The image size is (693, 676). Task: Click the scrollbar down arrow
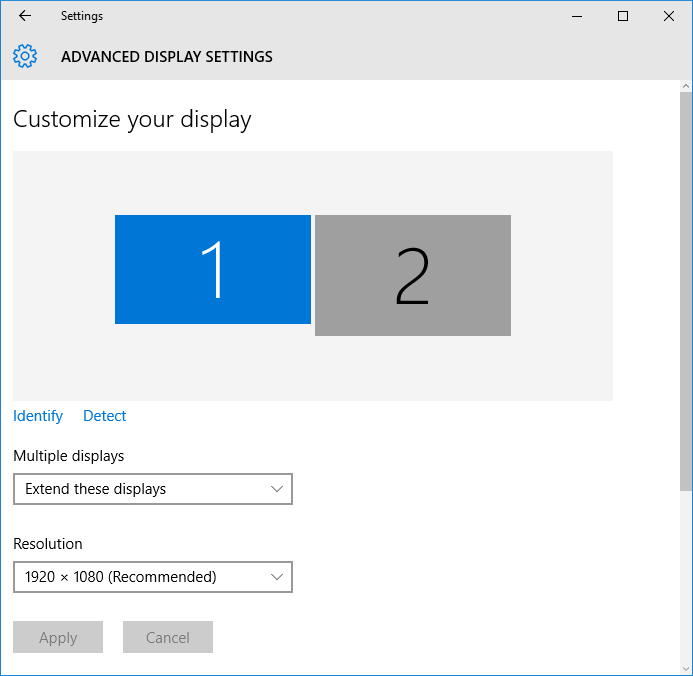pyautogui.click(x=685, y=669)
